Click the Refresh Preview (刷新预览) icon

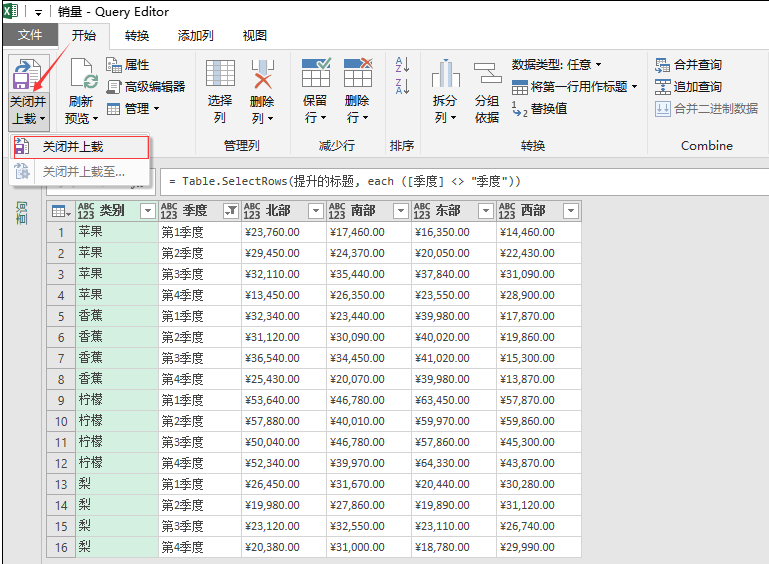click(x=83, y=75)
